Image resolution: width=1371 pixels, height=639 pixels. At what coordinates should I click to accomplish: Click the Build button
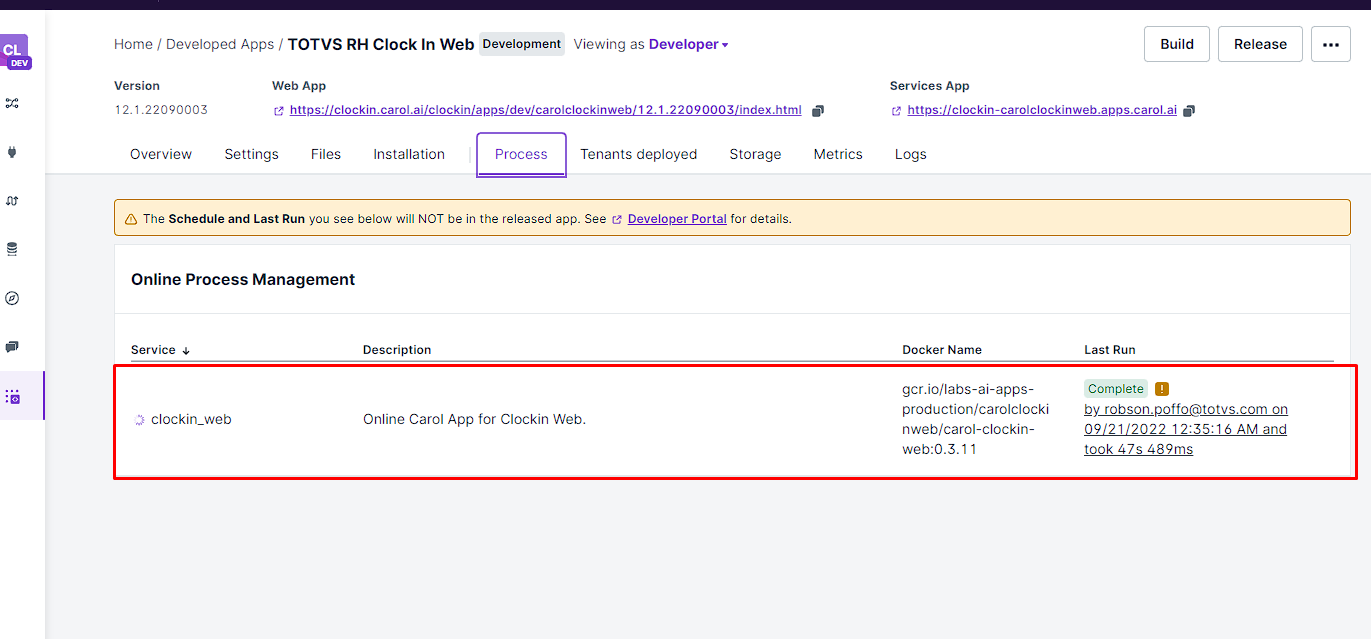point(1177,44)
